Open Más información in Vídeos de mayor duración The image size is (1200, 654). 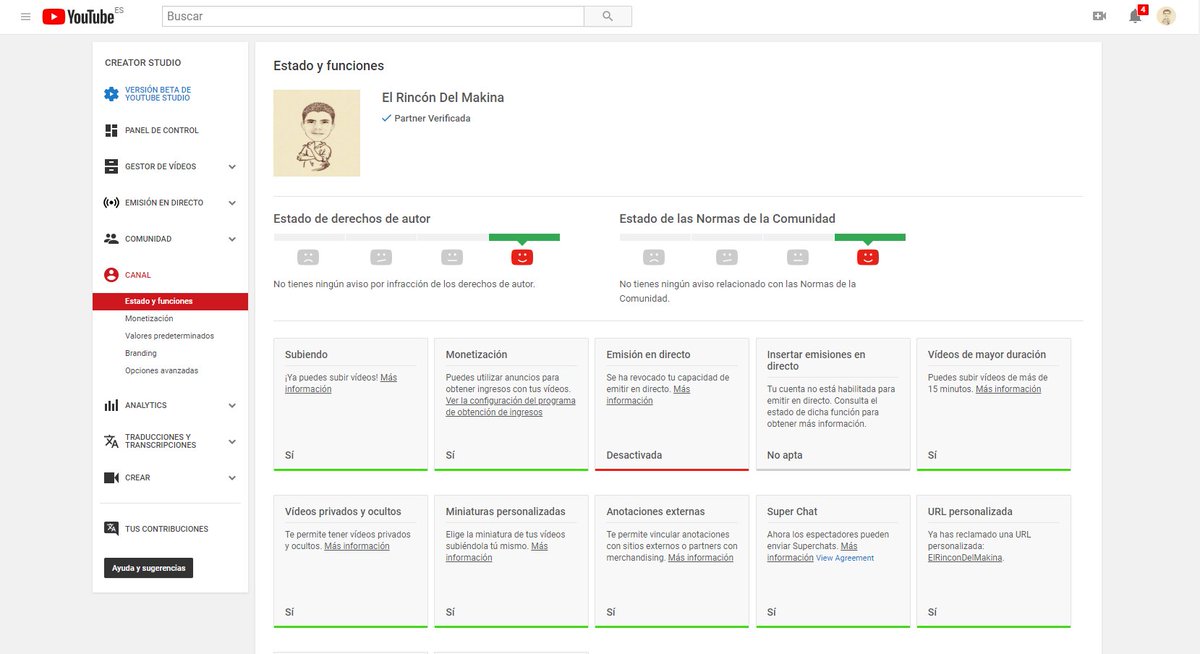pos(1008,389)
